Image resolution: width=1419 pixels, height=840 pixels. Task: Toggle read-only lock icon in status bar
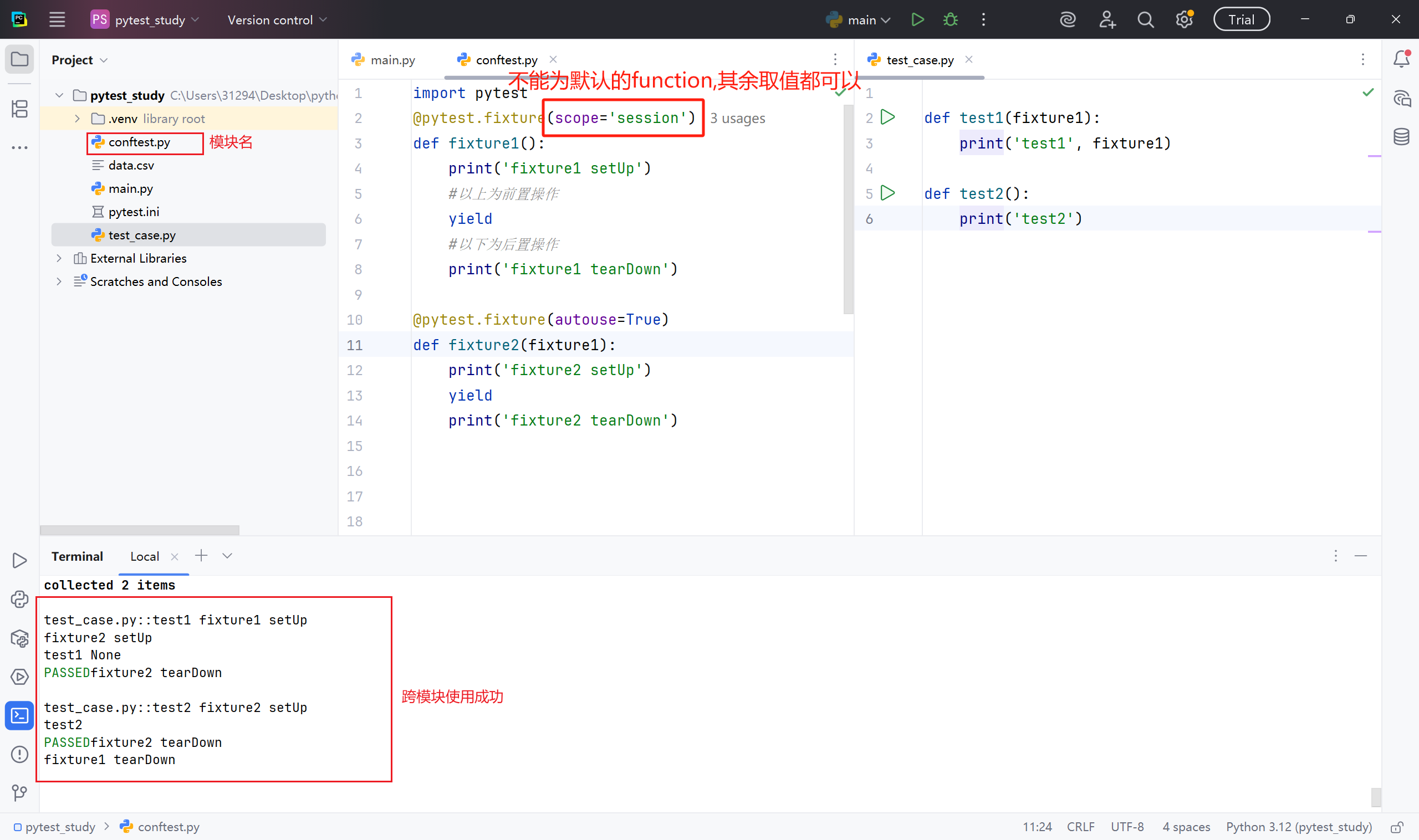[1397, 827]
